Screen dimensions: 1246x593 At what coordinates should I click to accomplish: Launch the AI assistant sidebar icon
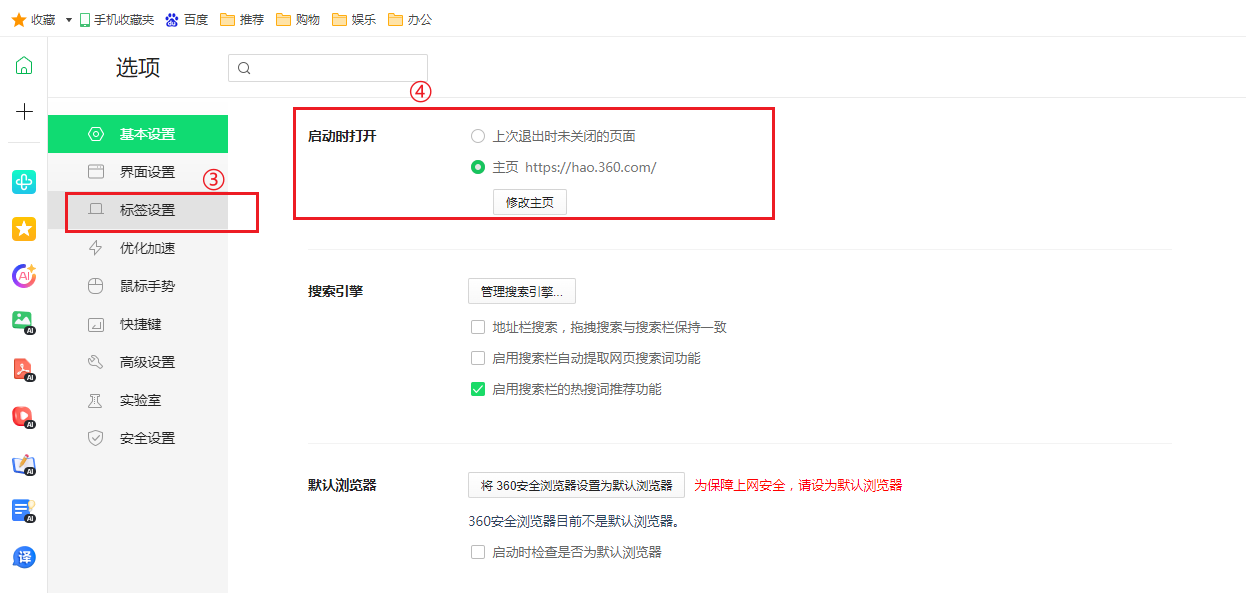coord(23,275)
